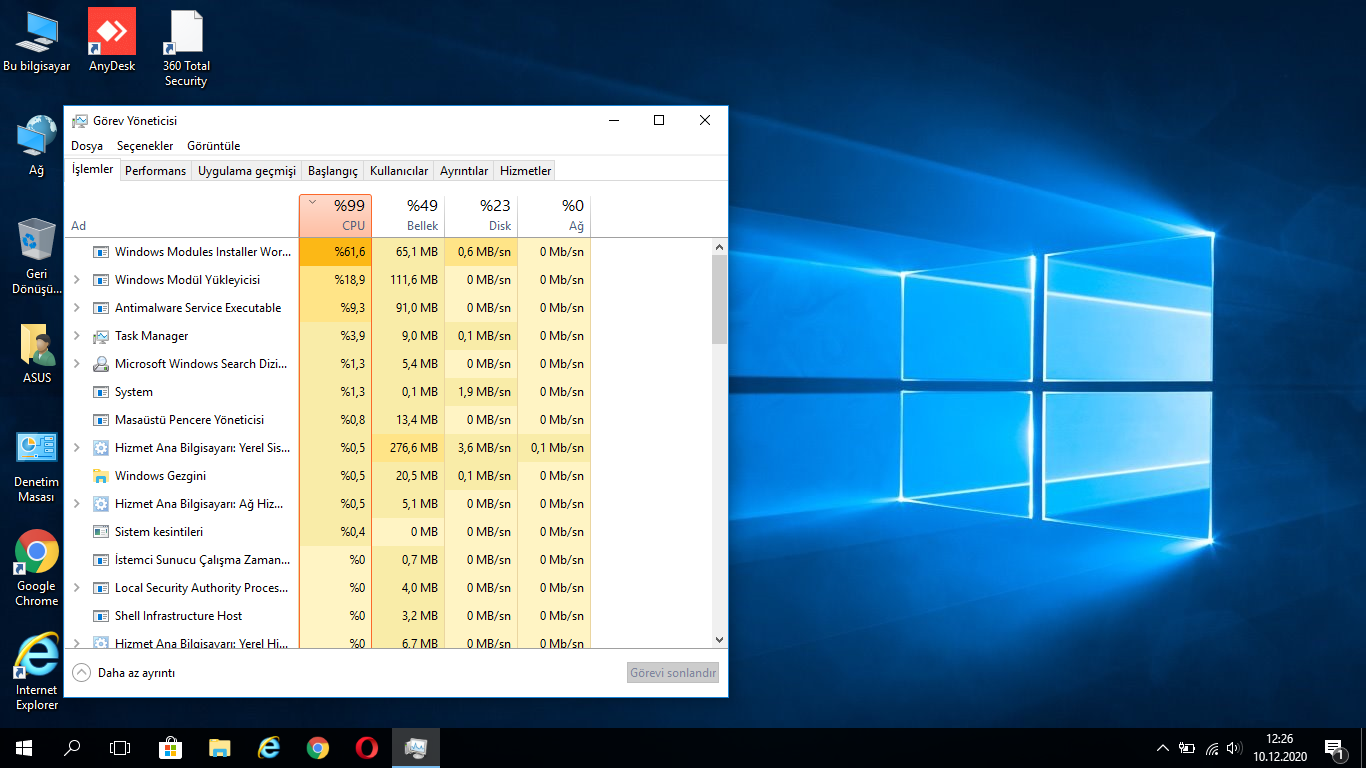Switch to the Başlangıç tab
Image resolution: width=1366 pixels, height=768 pixels.
click(333, 171)
